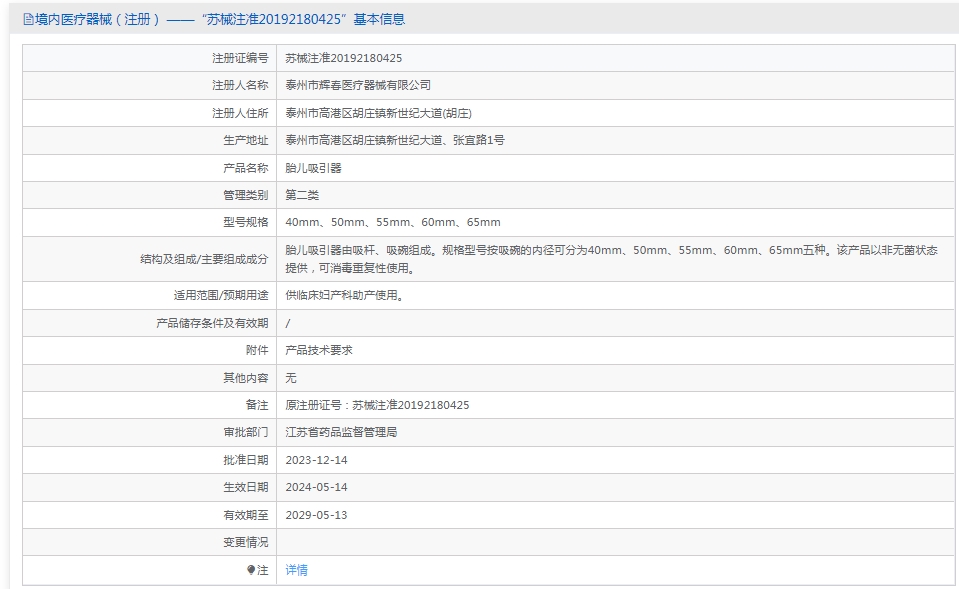Click the 生产地址 label
The width and height of the screenshot is (959, 589).
[x=246, y=141]
